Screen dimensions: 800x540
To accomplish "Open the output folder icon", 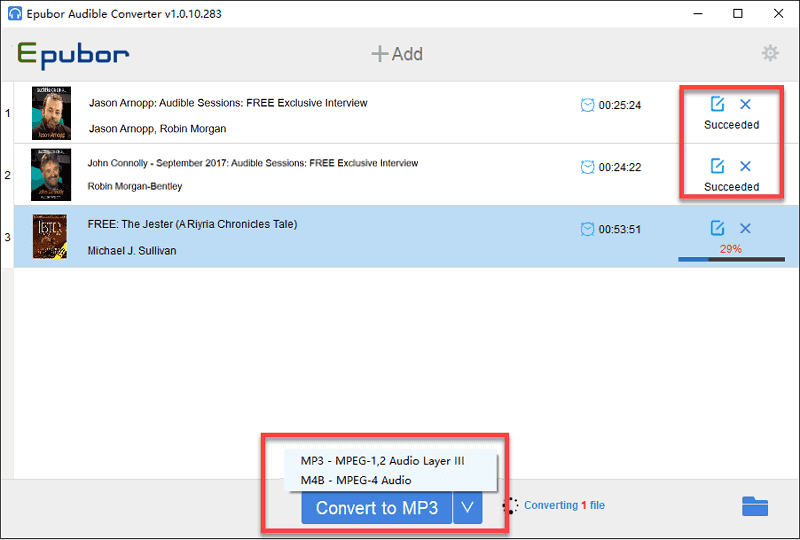I will point(755,506).
